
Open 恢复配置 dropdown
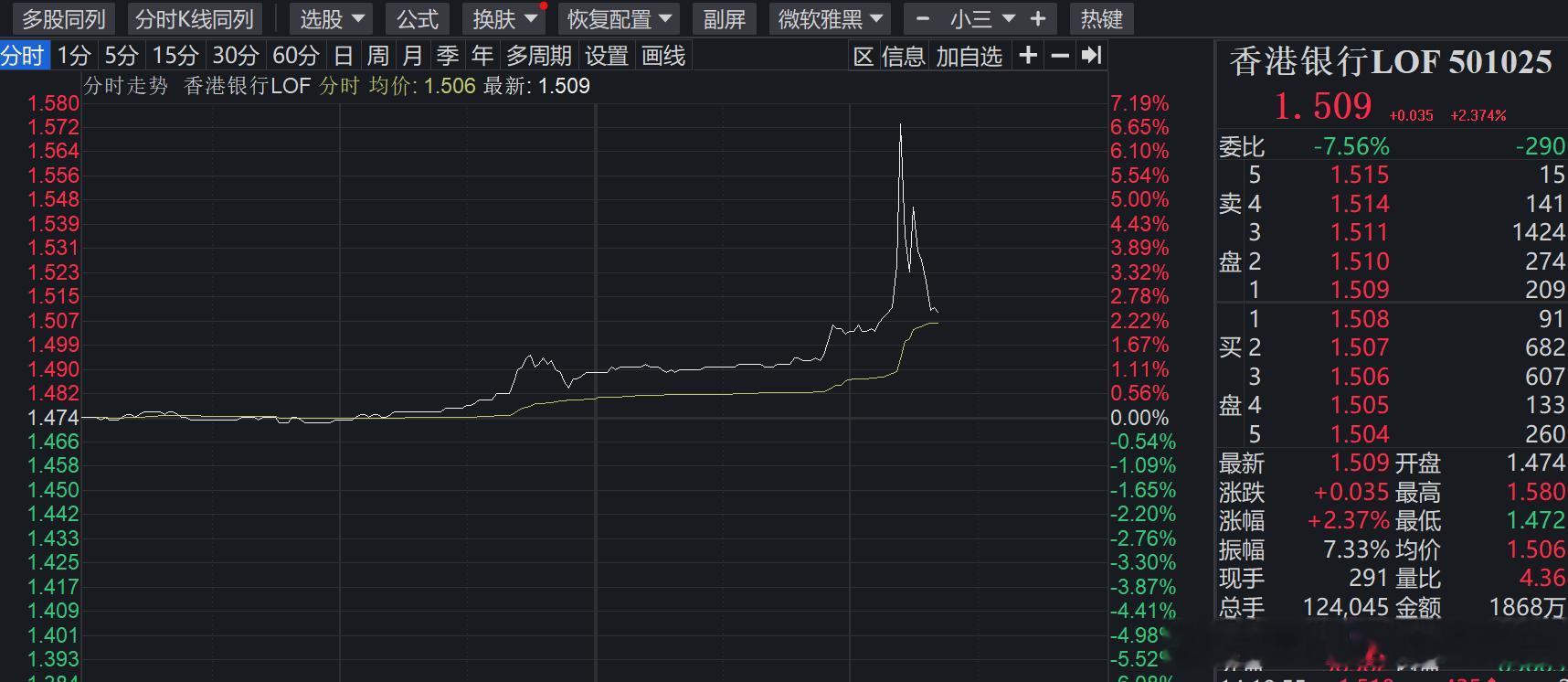coord(620,18)
